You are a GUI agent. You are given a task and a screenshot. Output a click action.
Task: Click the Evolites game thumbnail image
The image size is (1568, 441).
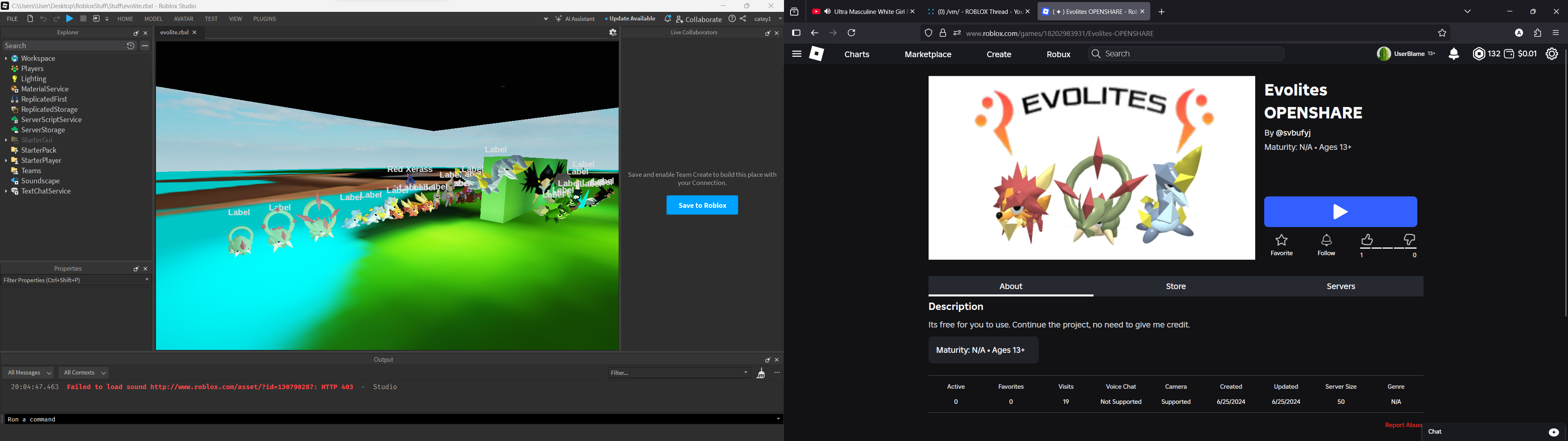click(1091, 167)
